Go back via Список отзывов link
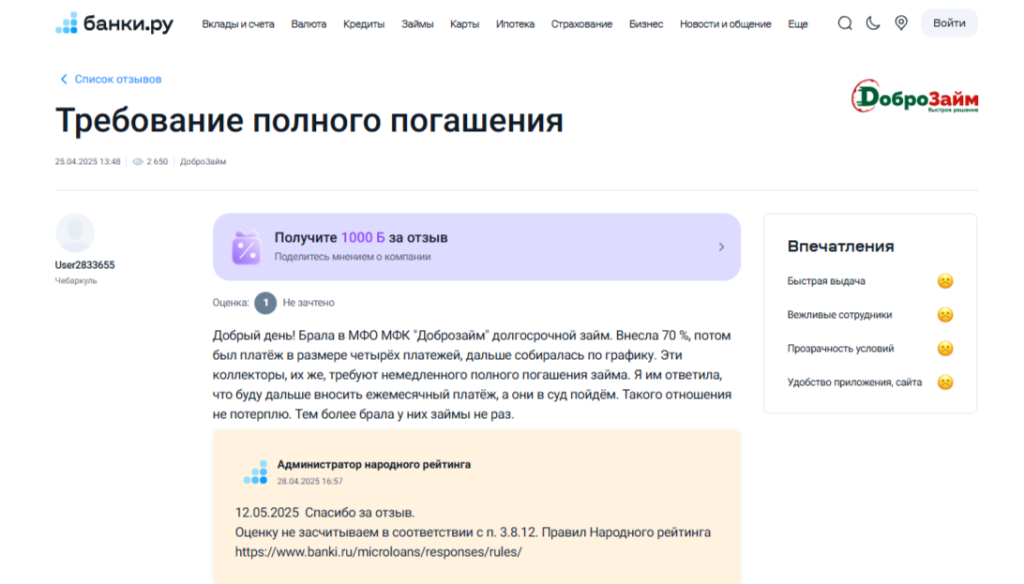1024x584 pixels. pyautogui.click(x=118, y=79)
